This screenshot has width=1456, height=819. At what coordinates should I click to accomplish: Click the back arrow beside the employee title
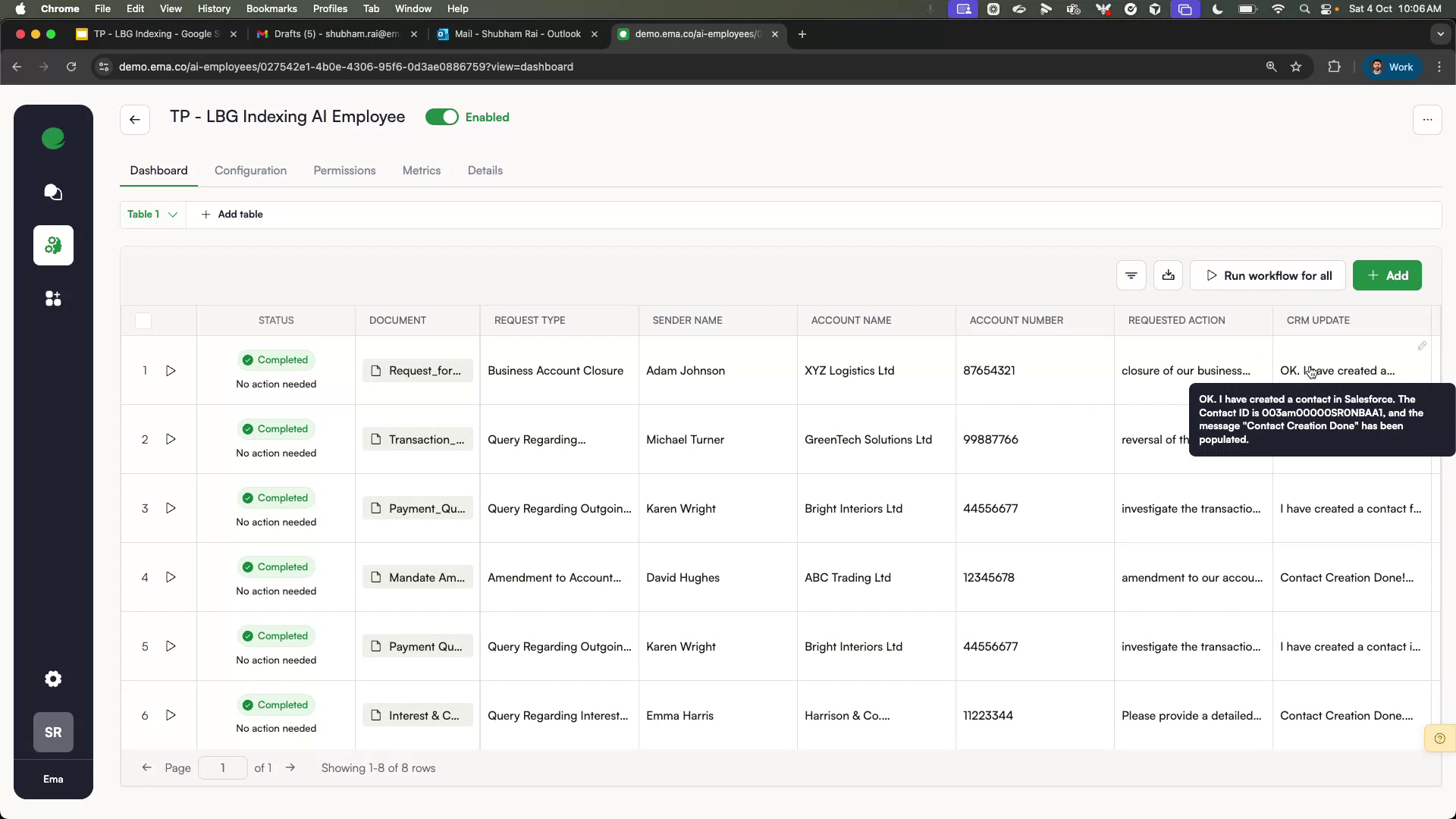tap(134, 119)
